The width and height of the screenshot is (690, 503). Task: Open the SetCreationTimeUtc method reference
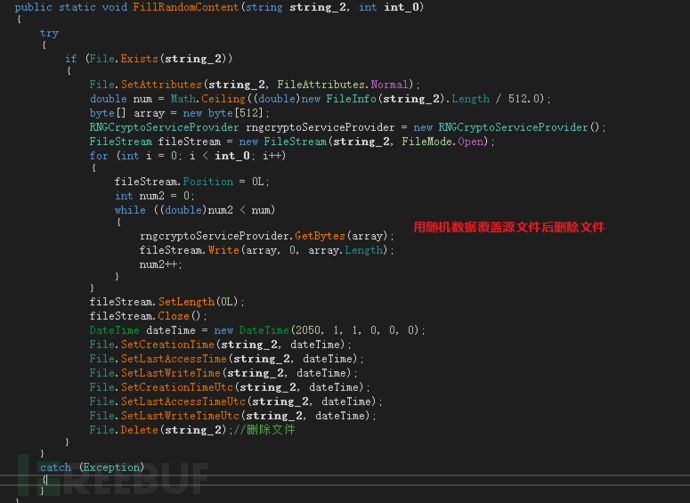tap(176, 387)
